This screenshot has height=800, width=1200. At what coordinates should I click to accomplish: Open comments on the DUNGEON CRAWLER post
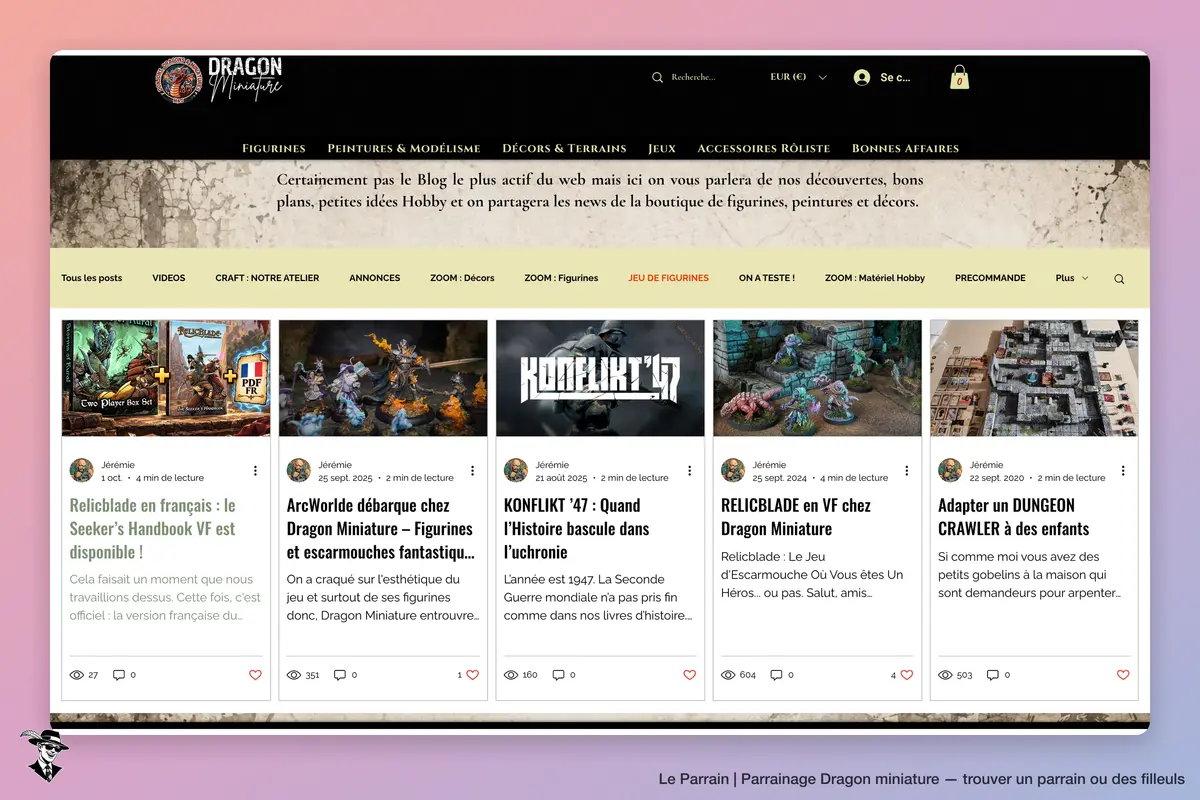click(998, 675)
